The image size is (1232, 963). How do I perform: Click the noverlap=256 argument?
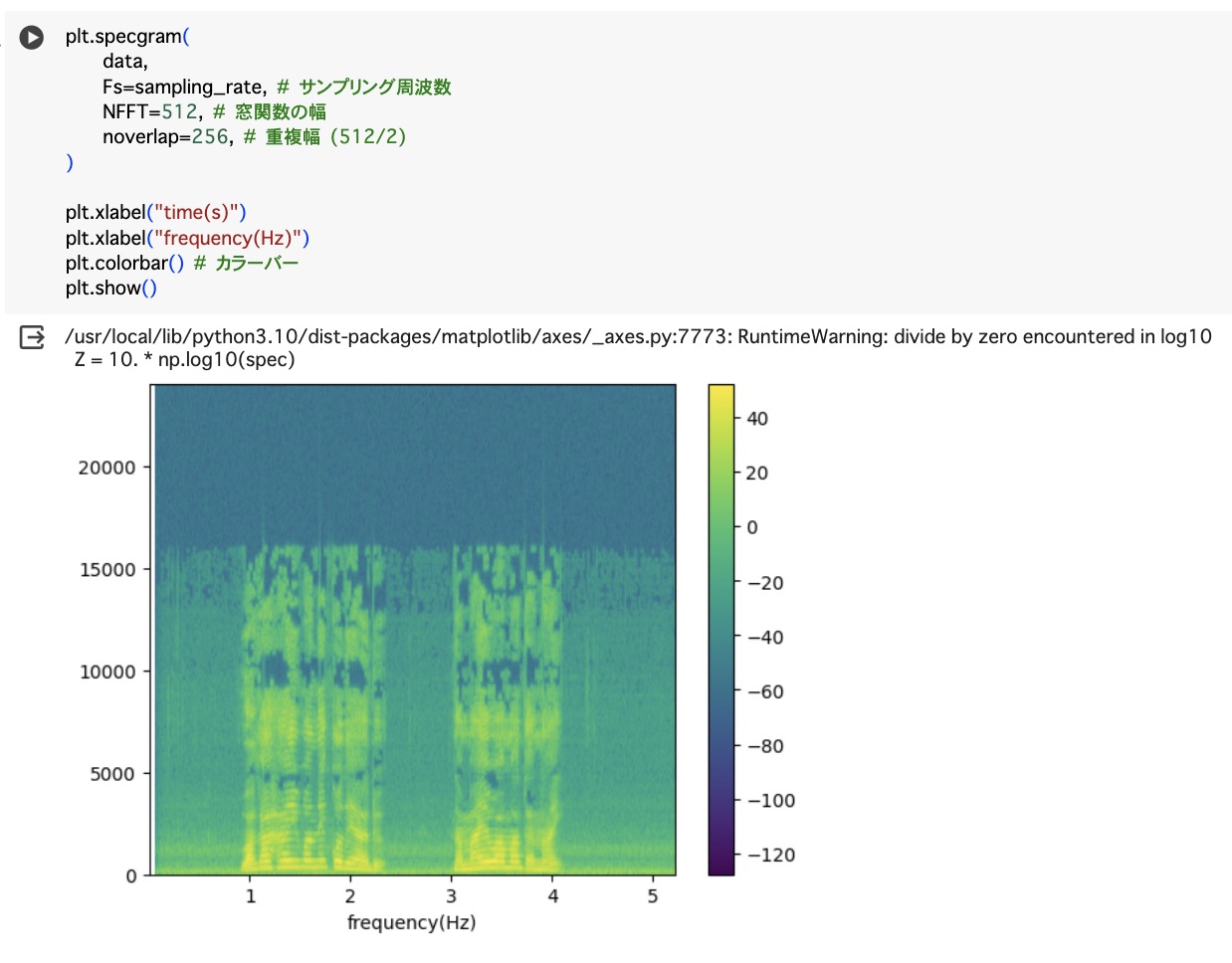tap(165, 137)
